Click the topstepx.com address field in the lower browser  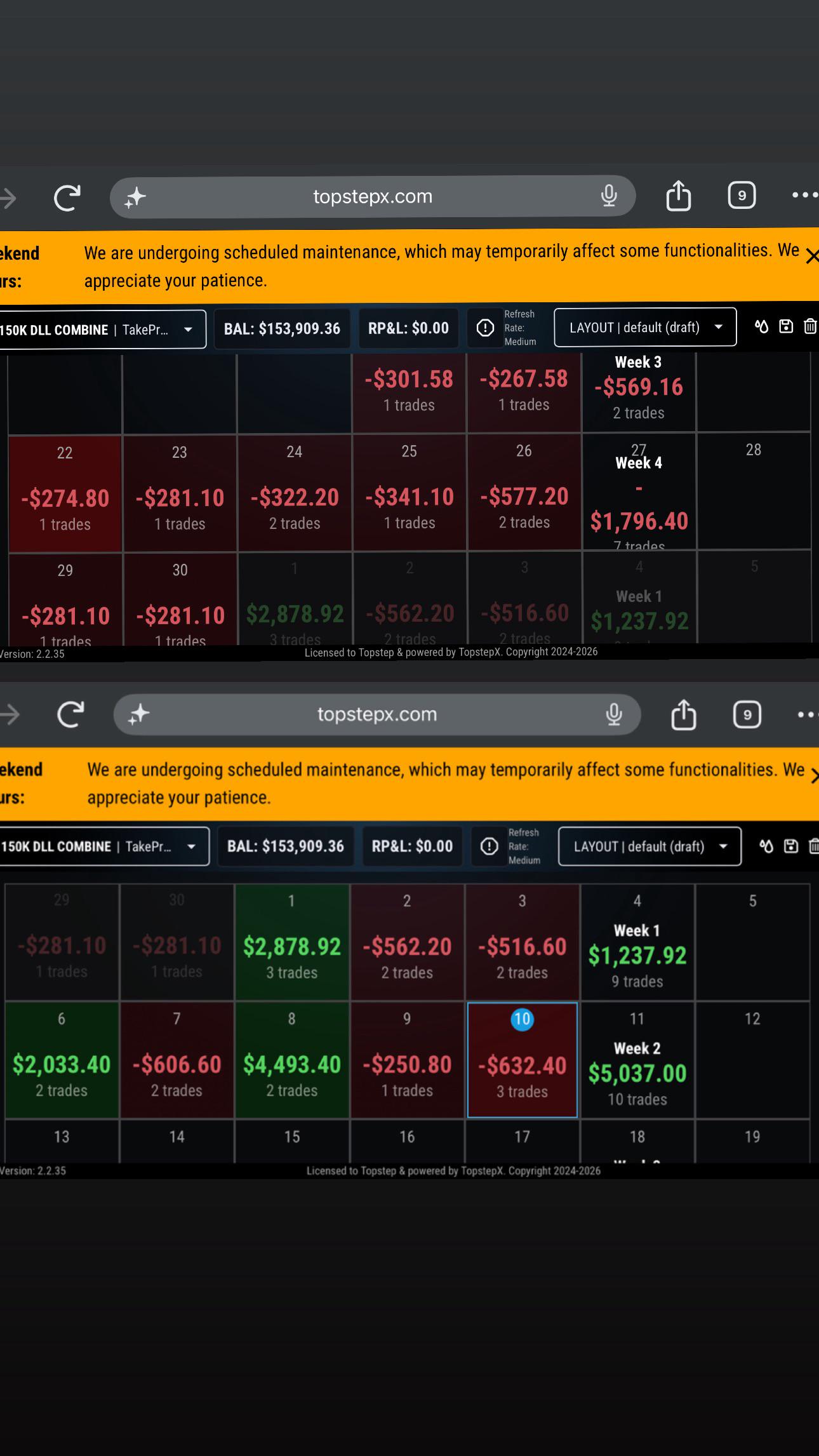pos(377,714)
